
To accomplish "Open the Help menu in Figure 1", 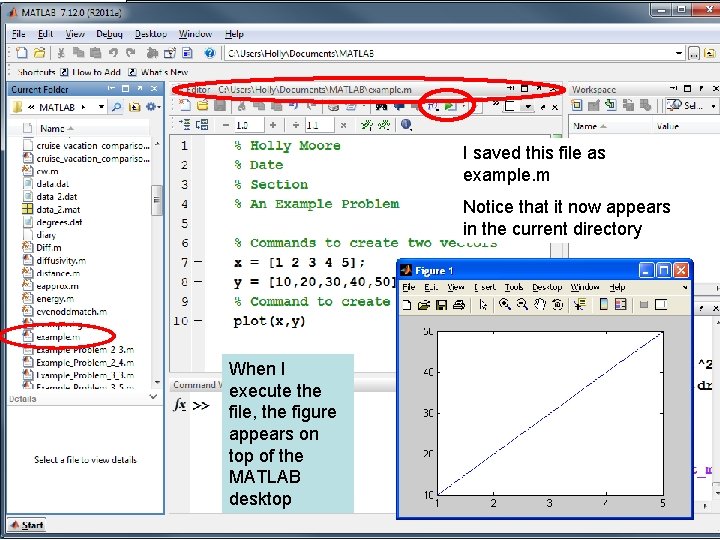I will tap(617, 287).
